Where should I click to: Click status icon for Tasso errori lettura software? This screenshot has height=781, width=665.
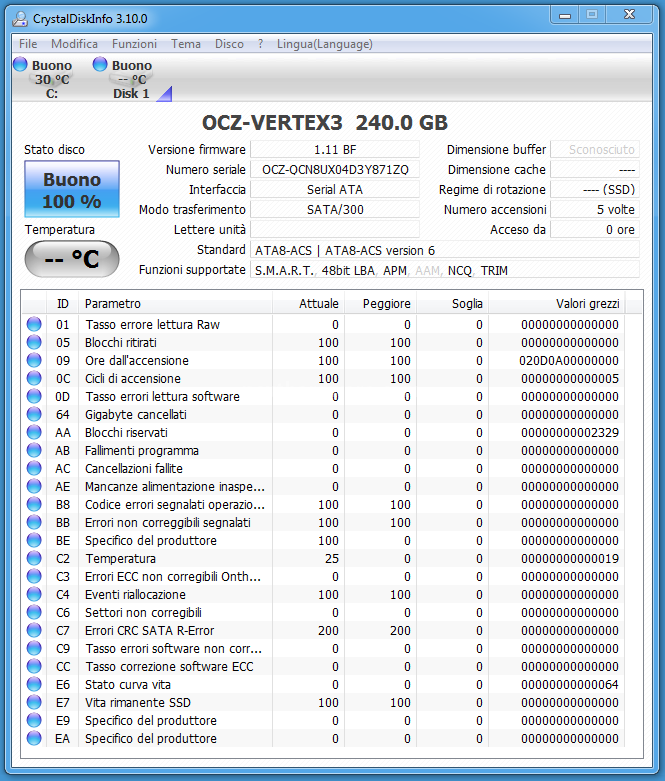click(x=34, y=396)
